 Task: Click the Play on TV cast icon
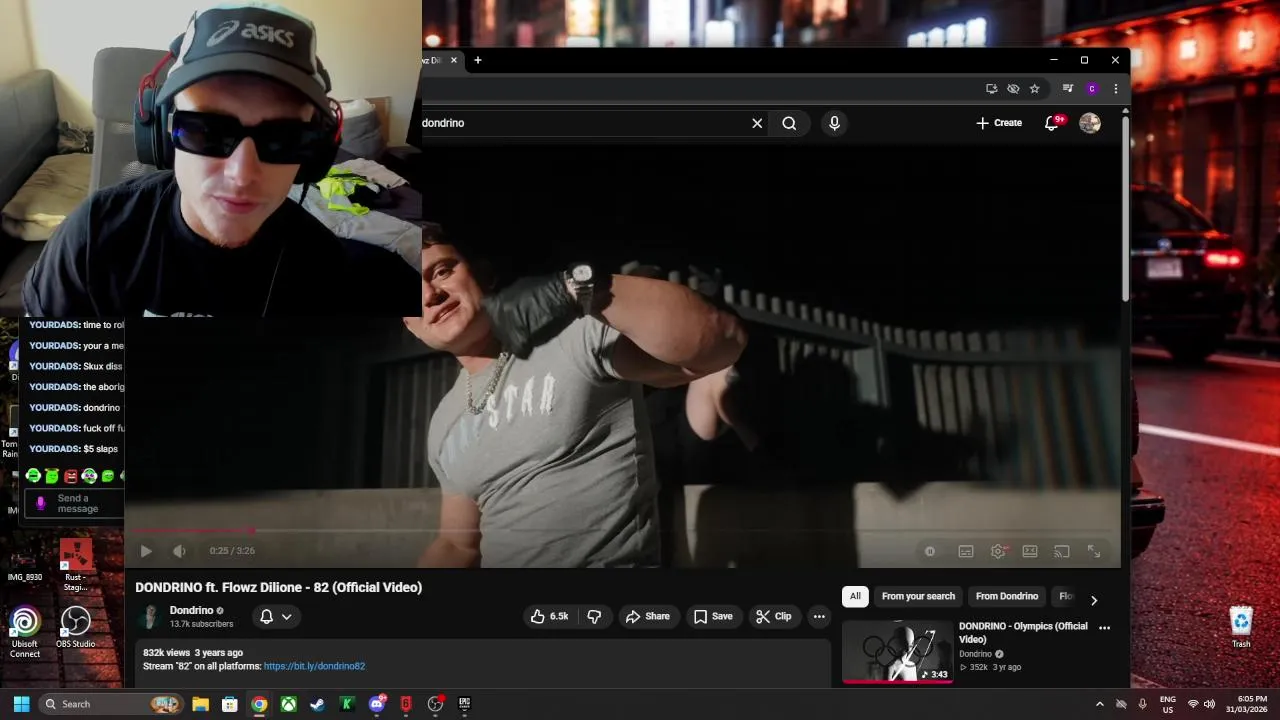(x=1062, y=551)
